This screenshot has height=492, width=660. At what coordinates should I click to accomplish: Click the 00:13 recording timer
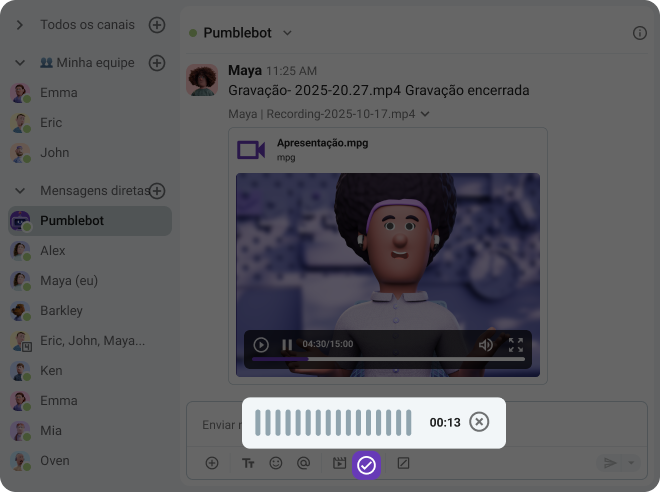[445, 423]
